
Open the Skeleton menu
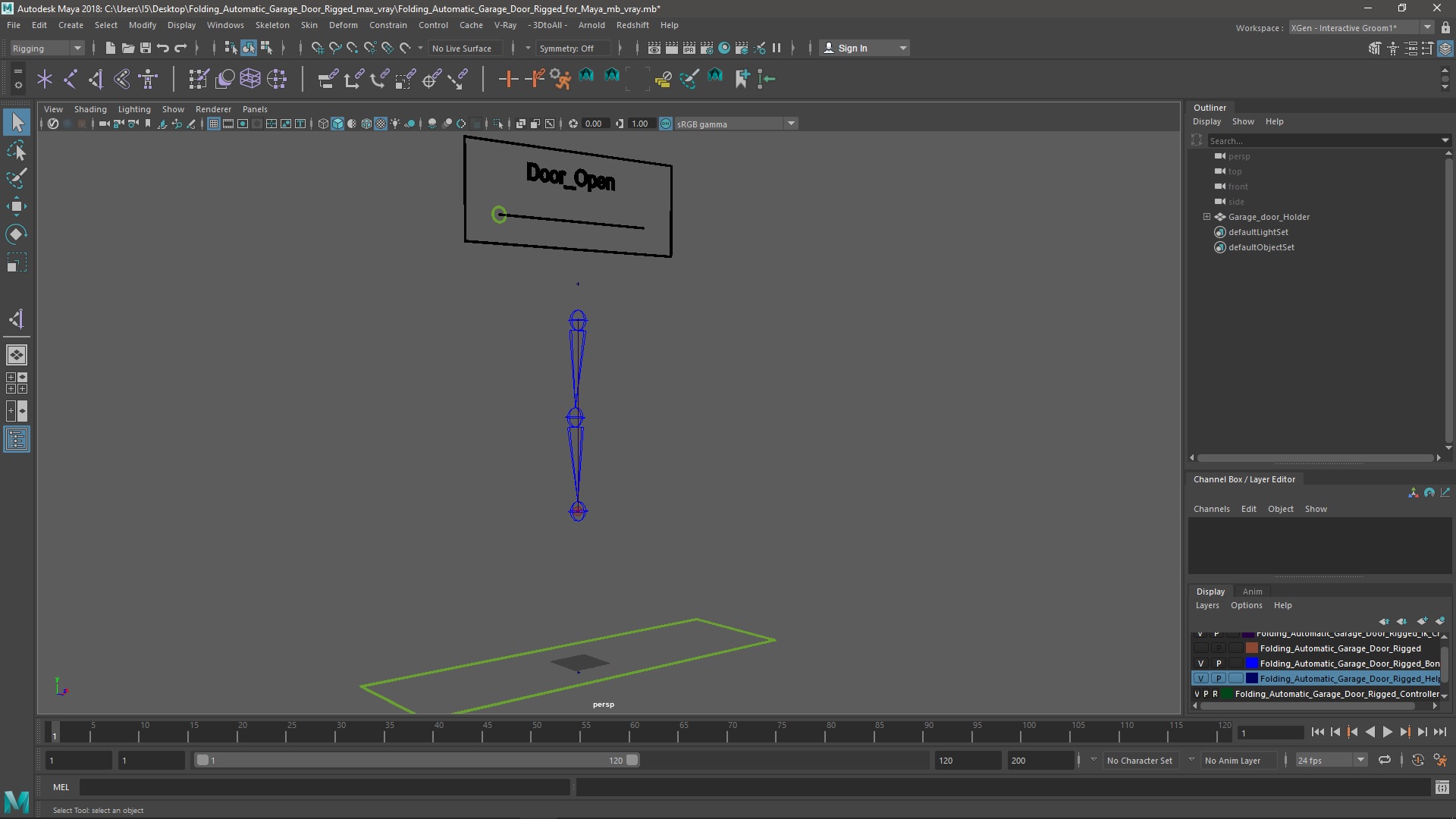coord(272,25)
